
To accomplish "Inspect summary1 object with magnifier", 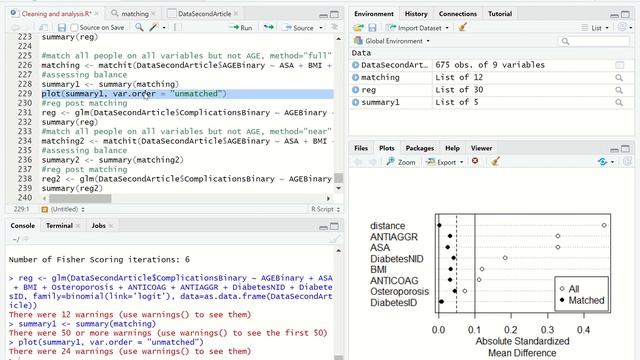I will [x=619, y=103].
